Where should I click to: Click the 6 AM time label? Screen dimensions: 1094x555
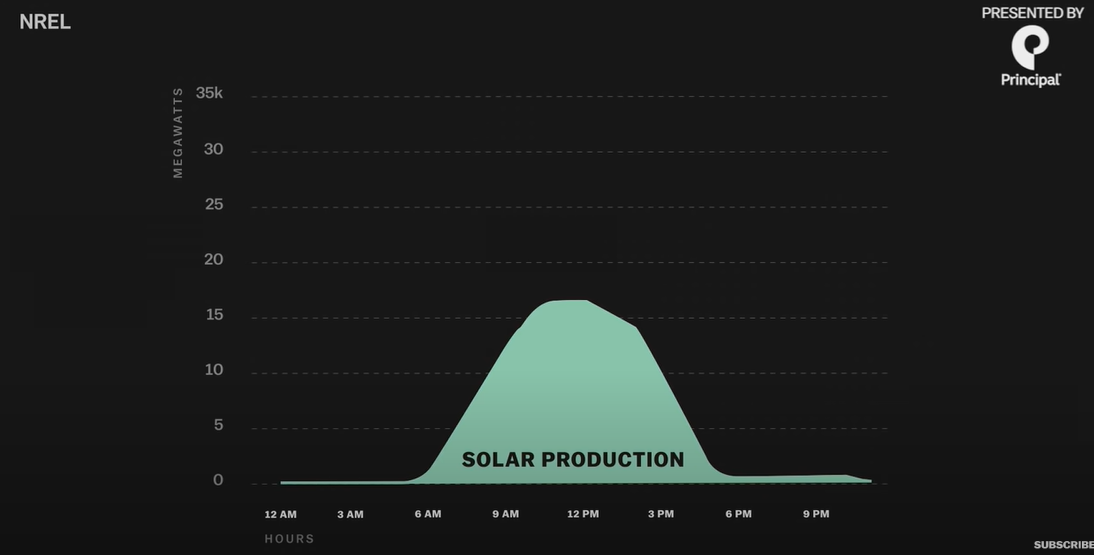tap(428, 514)
